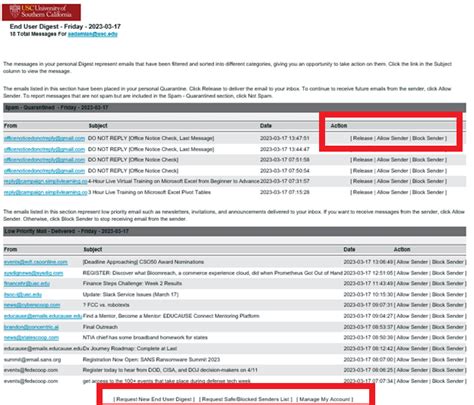474x405 pixels.
Task: Release the Excel Pivot Tables training message
Action: point(363,192)
